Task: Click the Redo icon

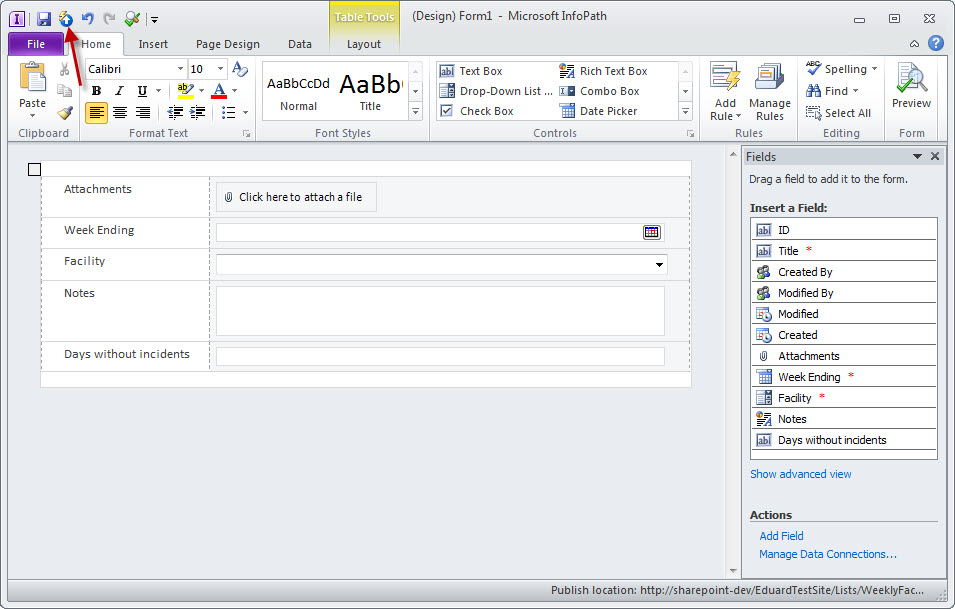Action: point(110,19)
